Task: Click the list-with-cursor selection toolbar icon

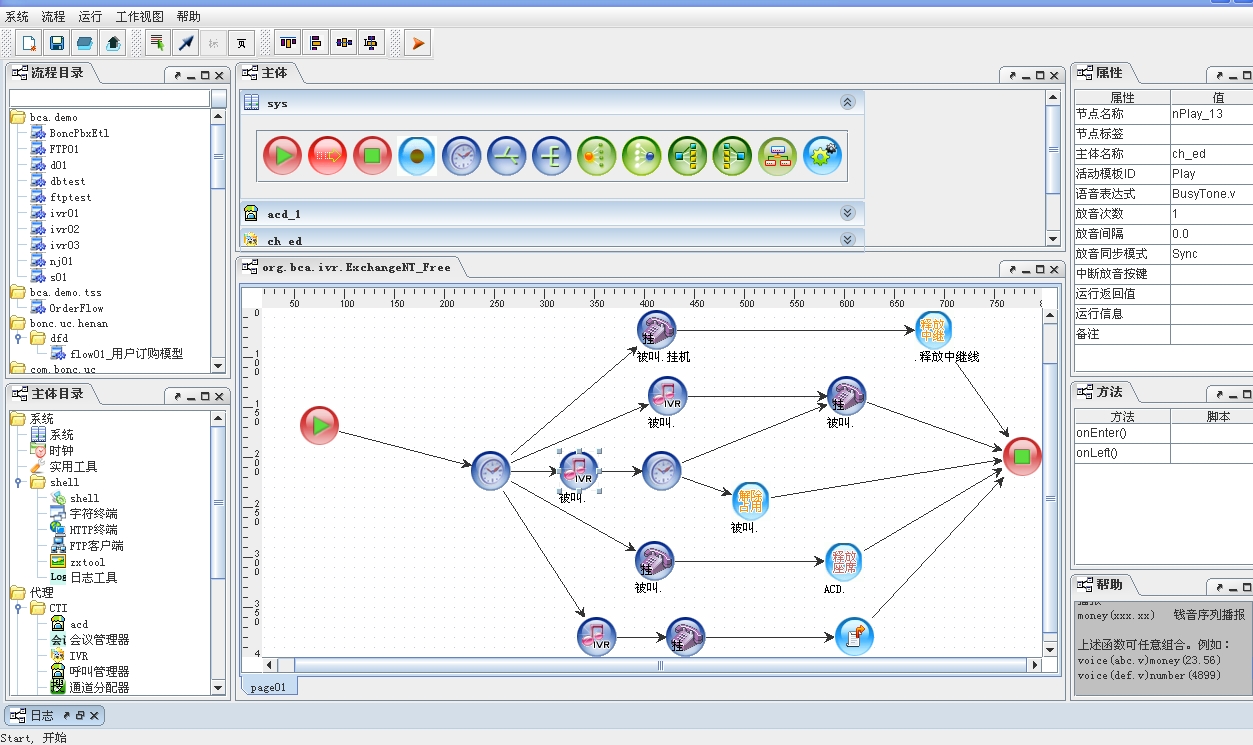Action: (x=157, y=43)
